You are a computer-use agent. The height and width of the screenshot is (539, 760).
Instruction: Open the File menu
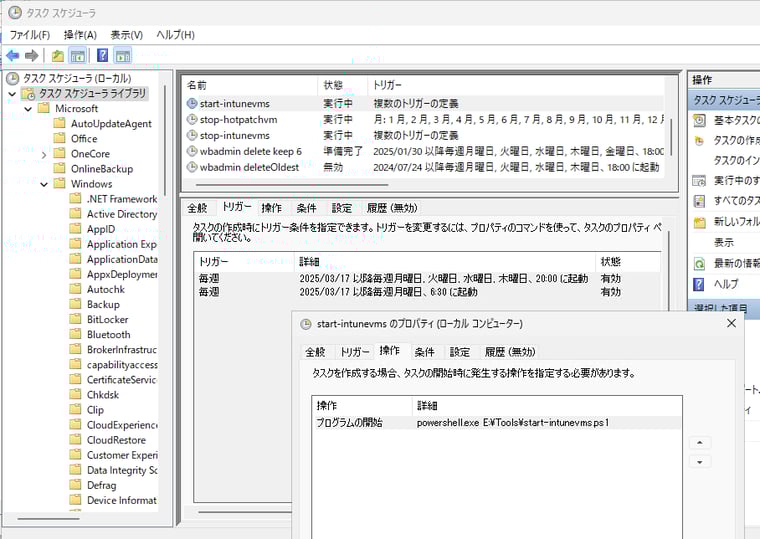(30, 35)
